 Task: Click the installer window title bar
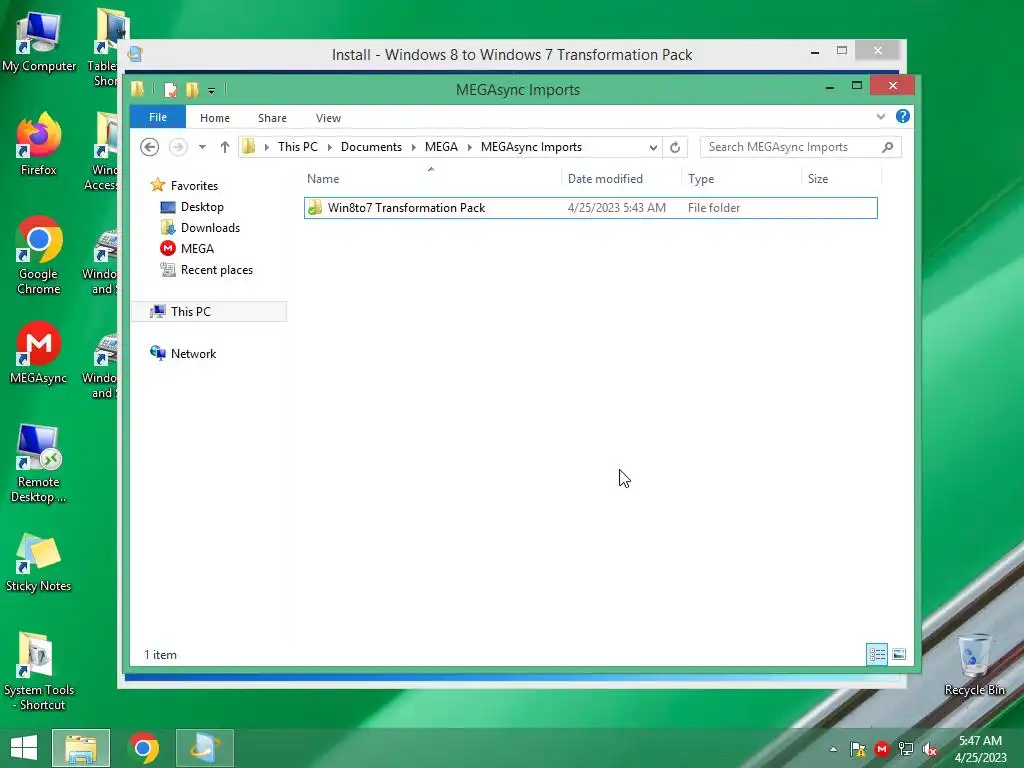coord(511,55)
